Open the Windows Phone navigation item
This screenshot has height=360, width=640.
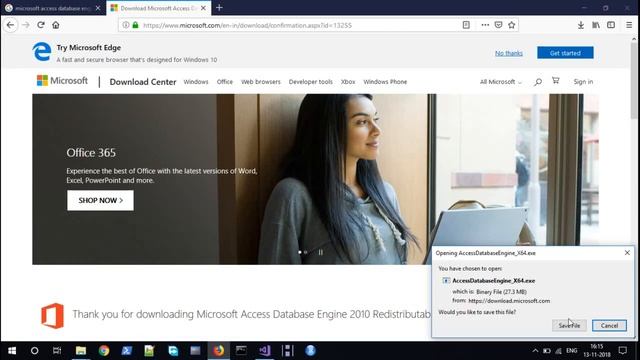coord(385,82)
